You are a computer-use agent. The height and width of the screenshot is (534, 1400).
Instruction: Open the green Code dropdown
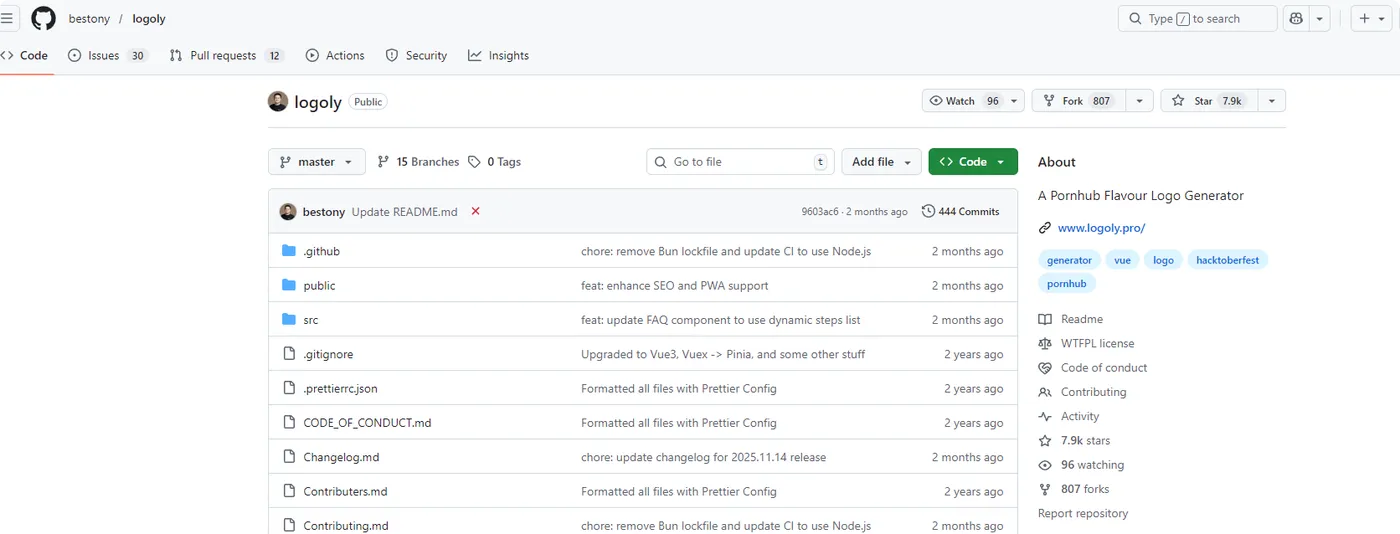click(972, 162)
